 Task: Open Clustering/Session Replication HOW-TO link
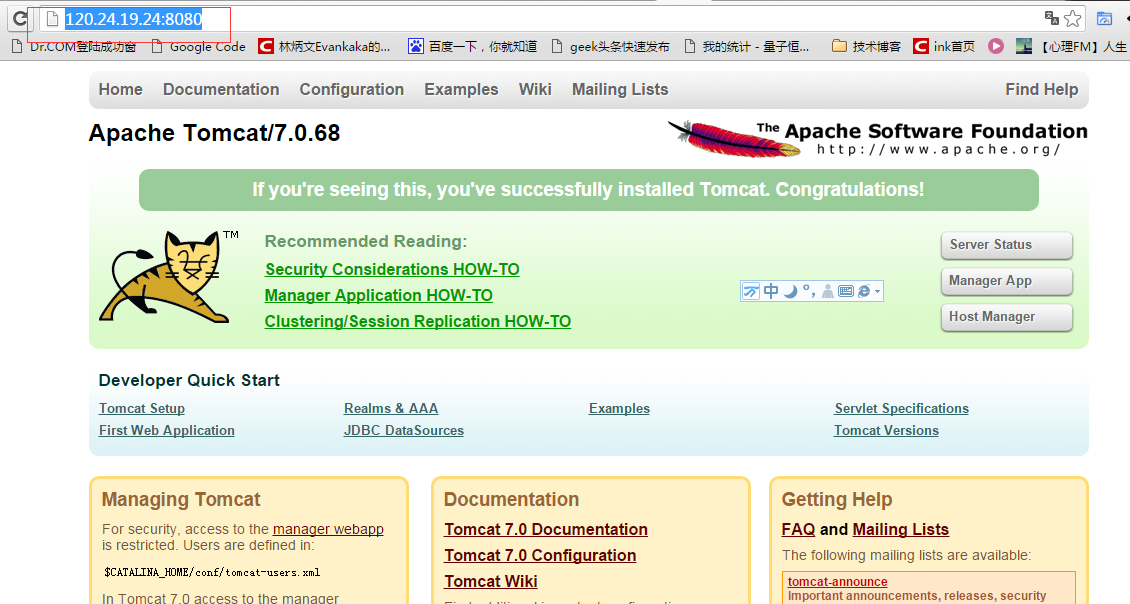pos(418,321)
